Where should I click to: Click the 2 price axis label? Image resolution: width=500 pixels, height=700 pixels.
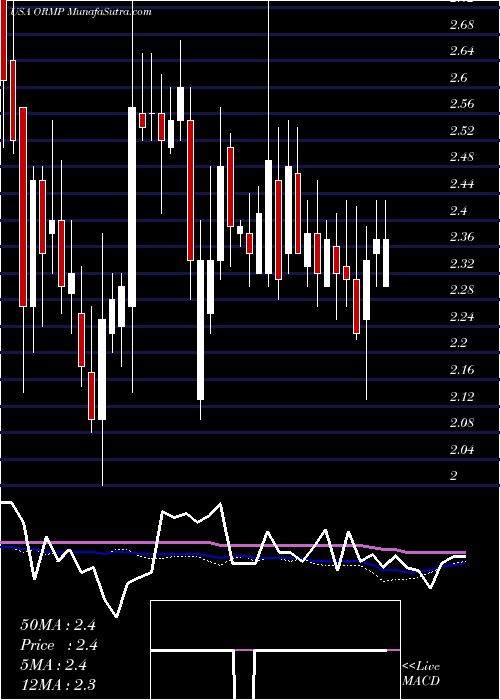(x=454, y=476)
